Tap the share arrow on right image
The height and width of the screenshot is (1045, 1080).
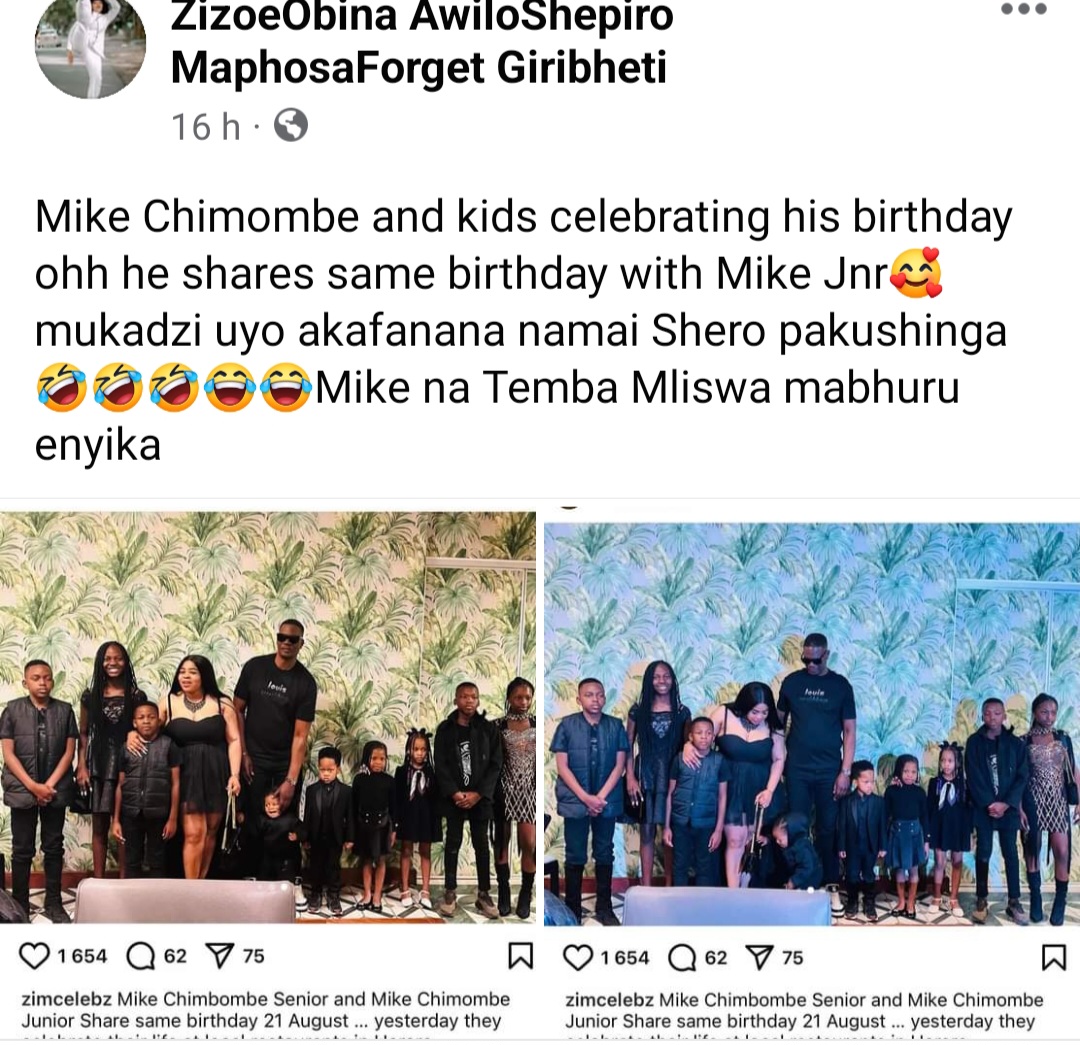pos(760,958)
